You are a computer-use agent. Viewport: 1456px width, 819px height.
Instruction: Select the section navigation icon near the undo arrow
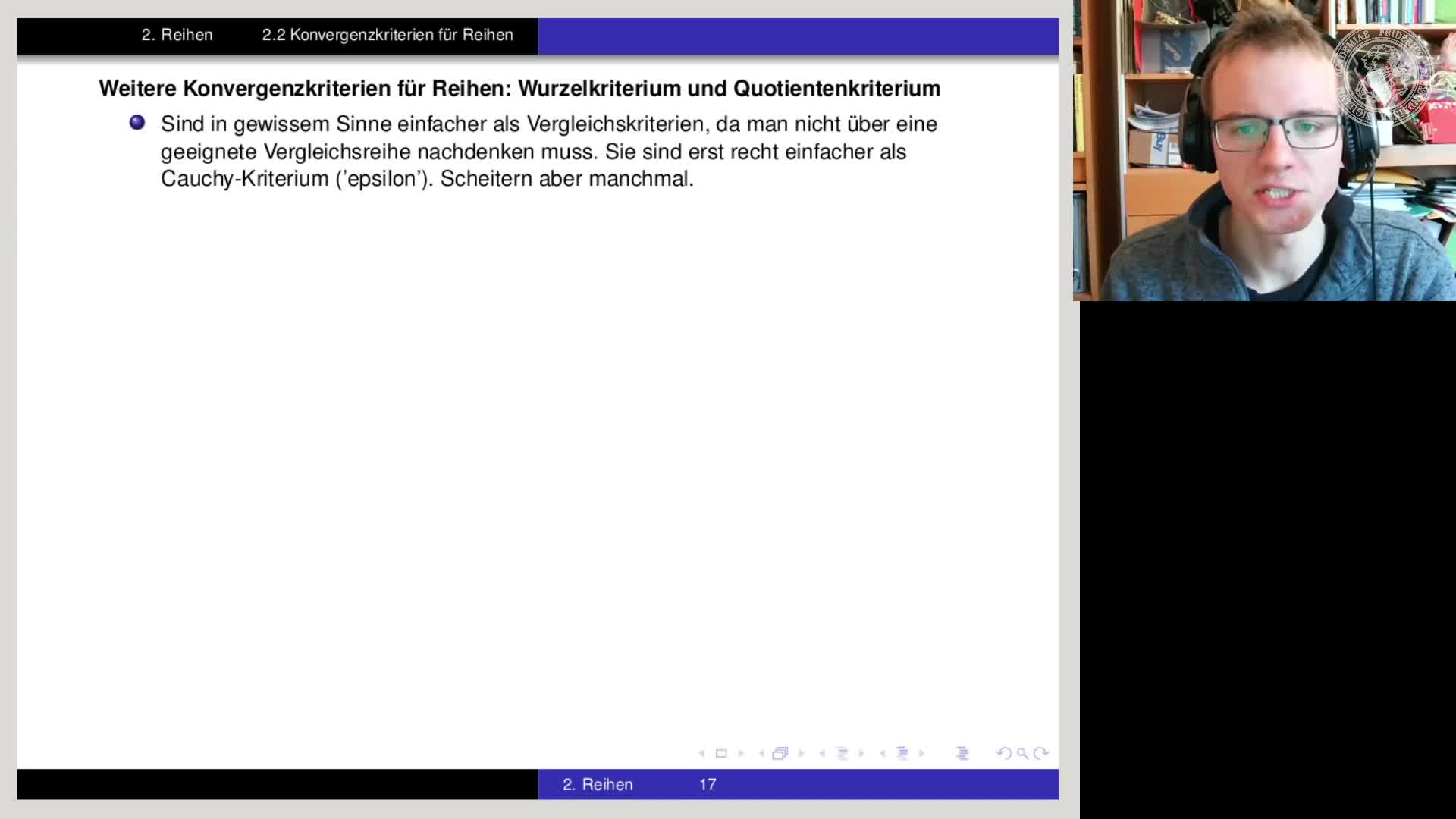tap(963, 753)
